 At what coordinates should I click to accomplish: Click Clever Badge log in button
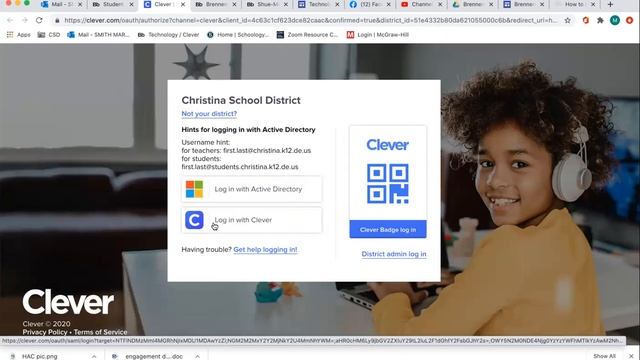[x=388, y=229]
